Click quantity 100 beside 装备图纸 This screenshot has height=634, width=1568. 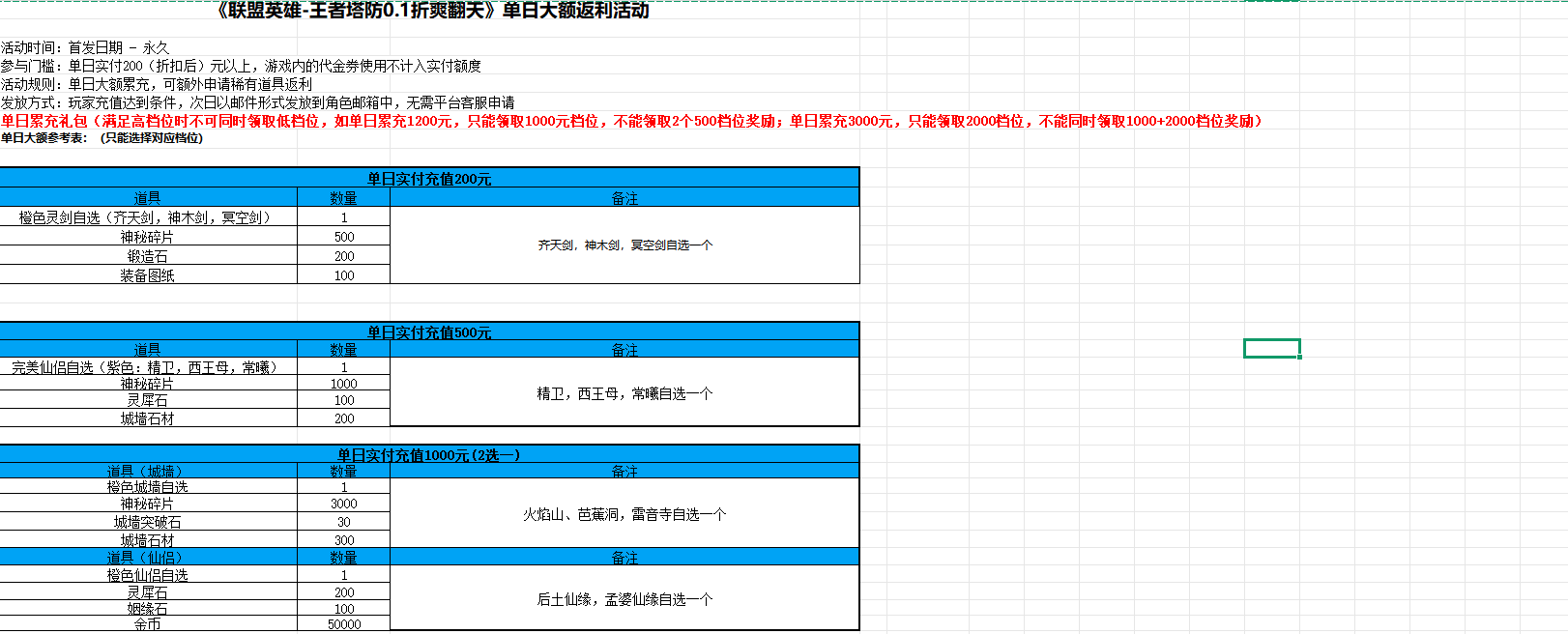344,275
